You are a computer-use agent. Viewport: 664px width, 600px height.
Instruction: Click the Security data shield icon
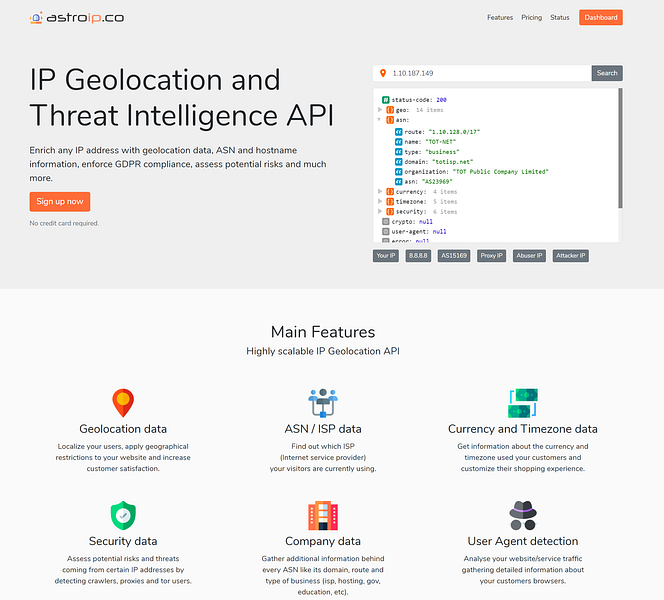pos(123,515)
